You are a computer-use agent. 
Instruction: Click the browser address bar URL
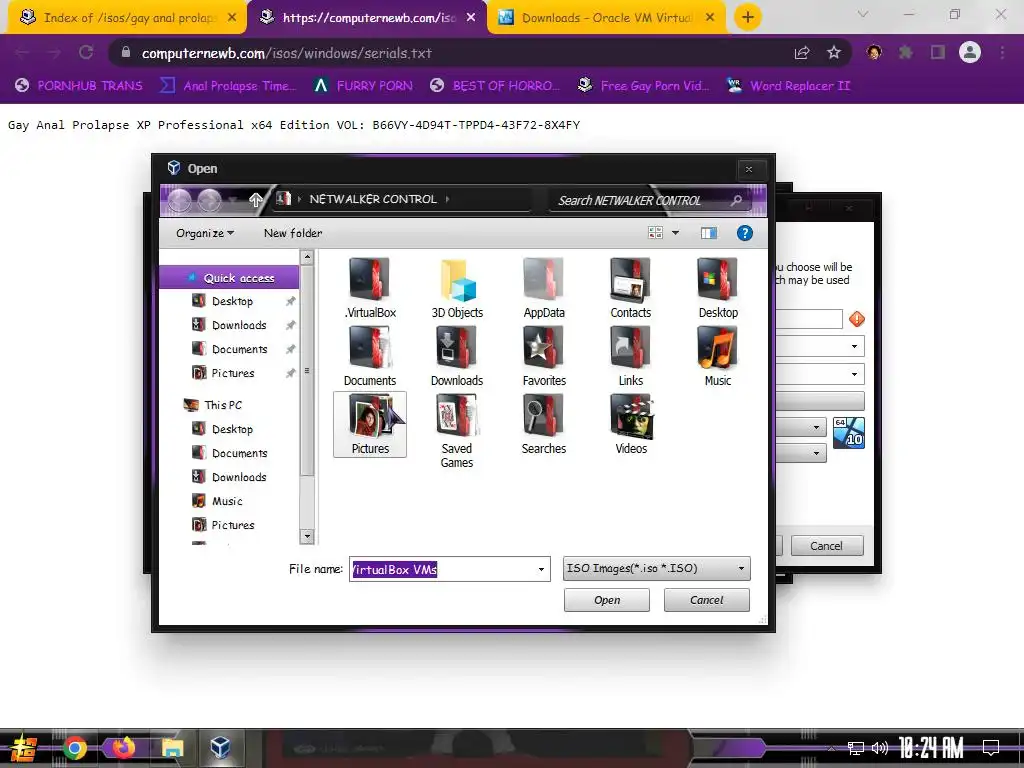(286, 54)
